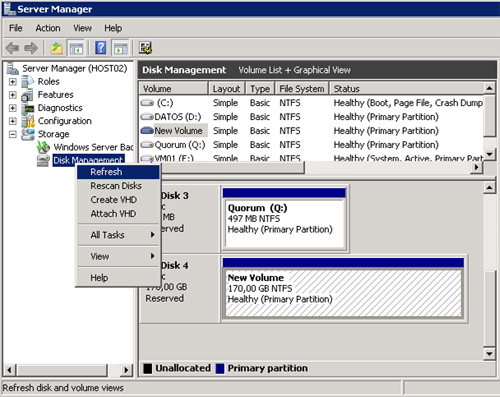
Task: Select the New Volume 170,00 GB partition block
Action: click(343, 288)
